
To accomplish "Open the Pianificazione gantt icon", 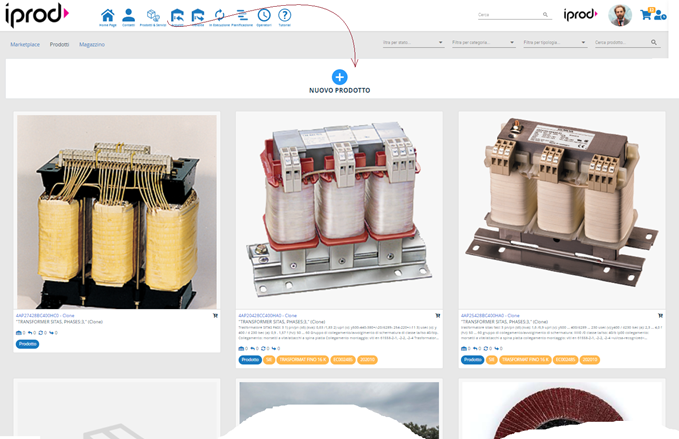I will click(x=242, y=15).
